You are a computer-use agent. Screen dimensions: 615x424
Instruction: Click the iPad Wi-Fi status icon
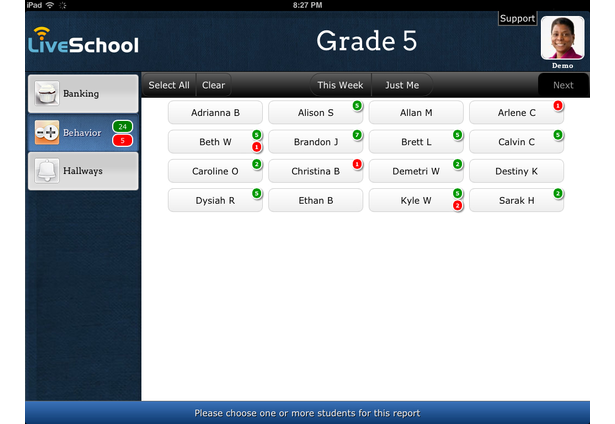(x=50, y=5)
